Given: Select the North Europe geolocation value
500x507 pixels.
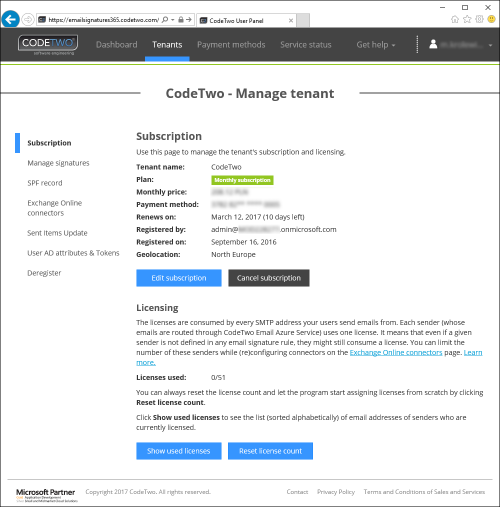Looking at the screenshot, I should pos(233,255).
